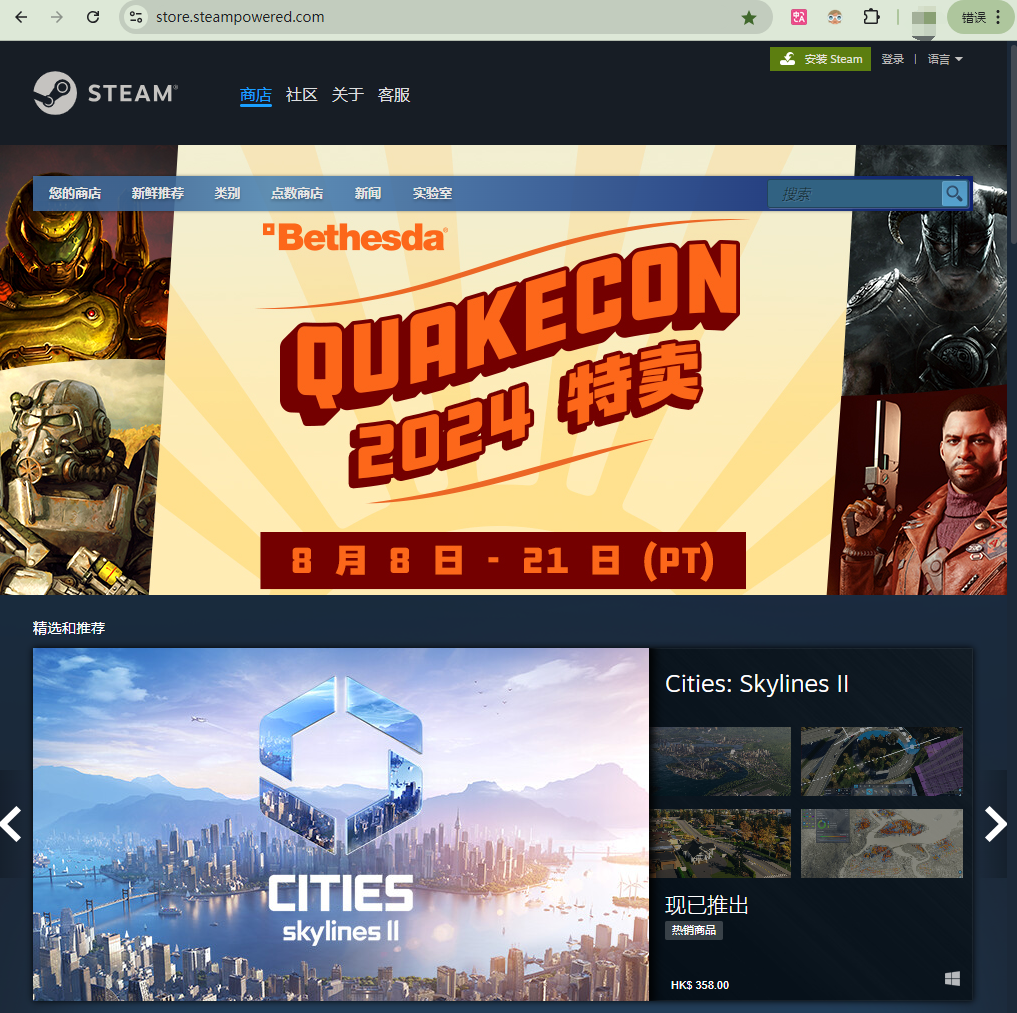
Task: Open the pink translate extension icon
Action: pos(799,18)
